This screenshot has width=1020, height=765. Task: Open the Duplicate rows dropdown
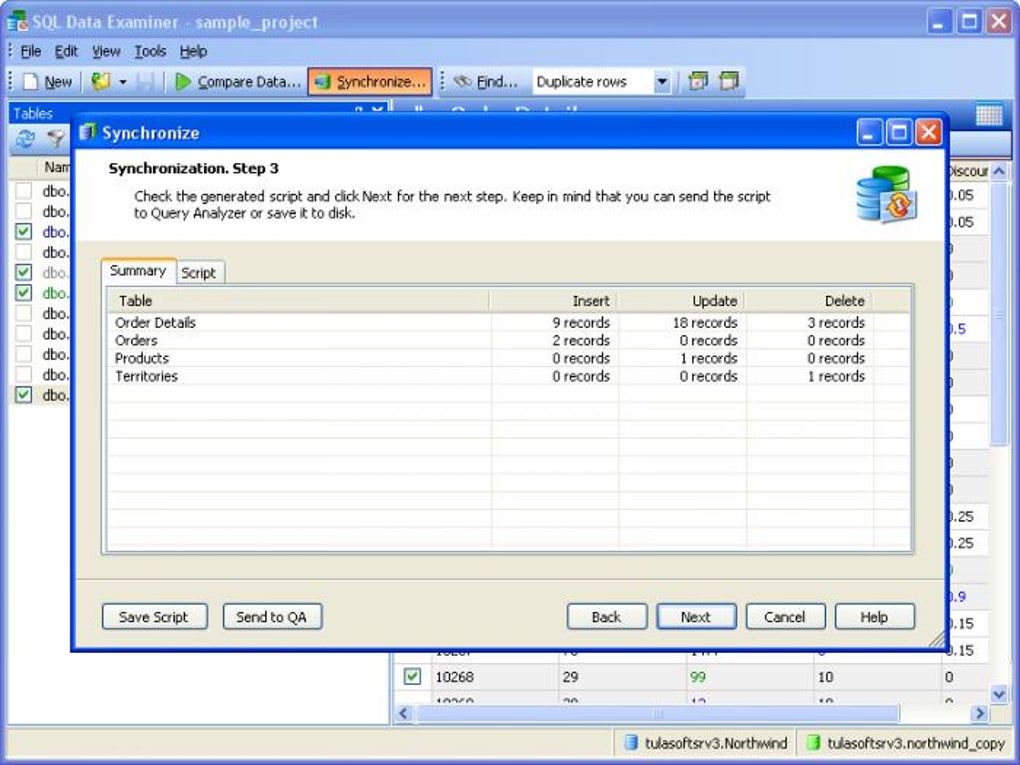point(663,81)
